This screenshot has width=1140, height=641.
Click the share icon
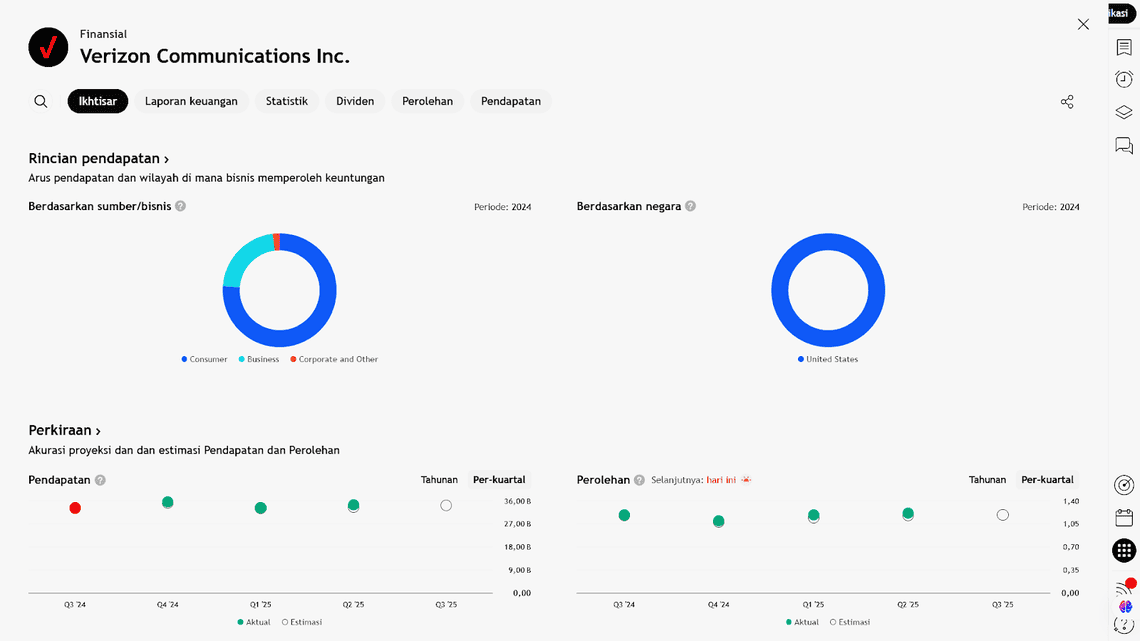click(x=1067, y=102)
